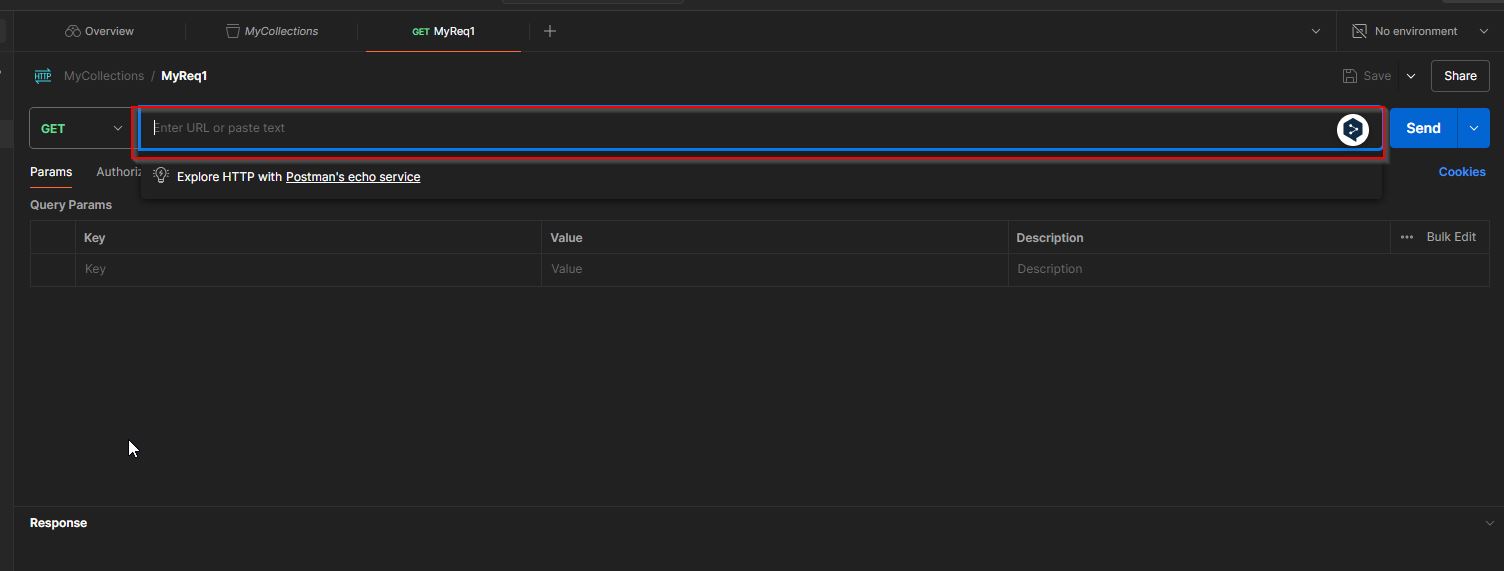Save the request

[1367, 76]
